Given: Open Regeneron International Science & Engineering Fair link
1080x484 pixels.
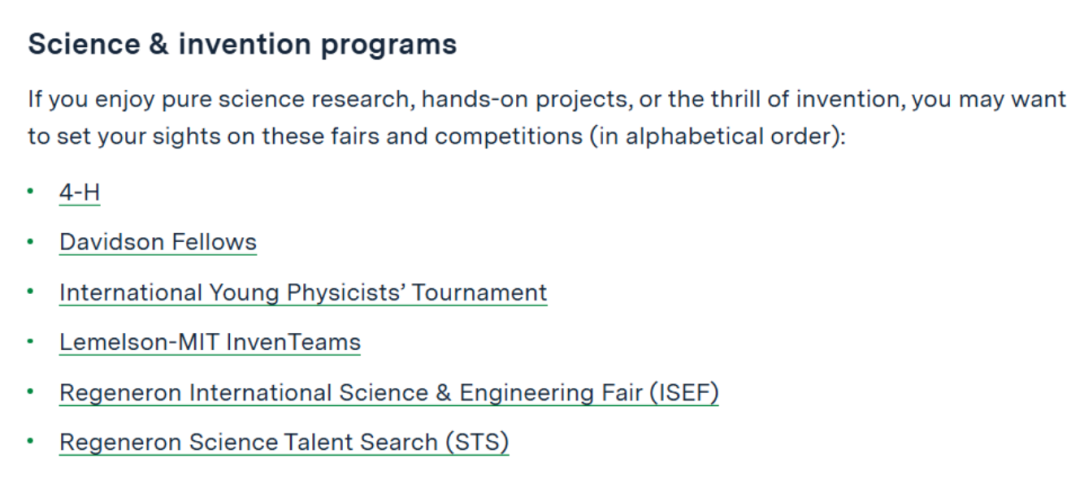Looking at the screenshot, I should 388,392.
